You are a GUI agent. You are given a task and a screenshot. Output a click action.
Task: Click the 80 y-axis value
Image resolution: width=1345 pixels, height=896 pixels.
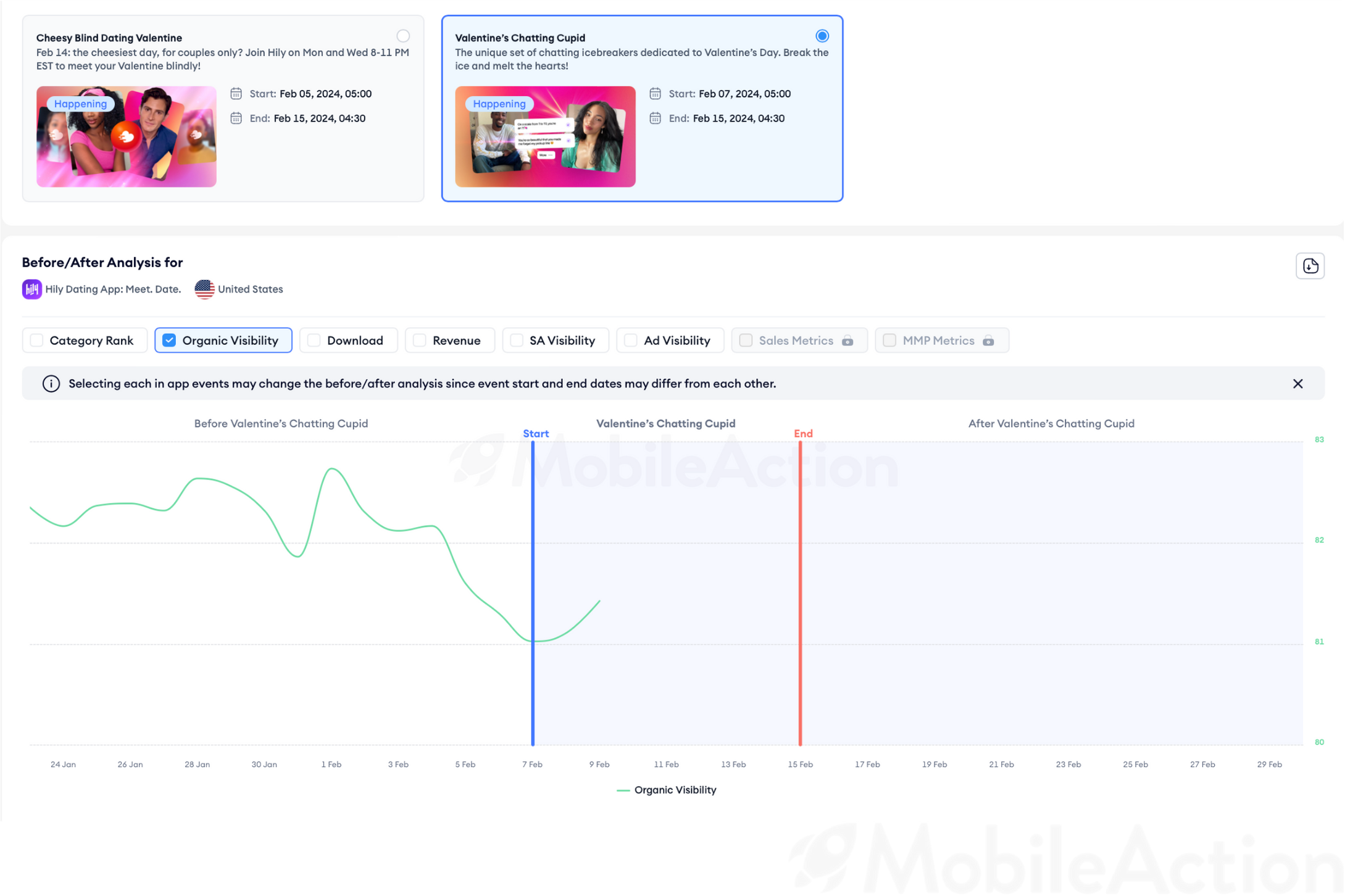pos(1319,742)
